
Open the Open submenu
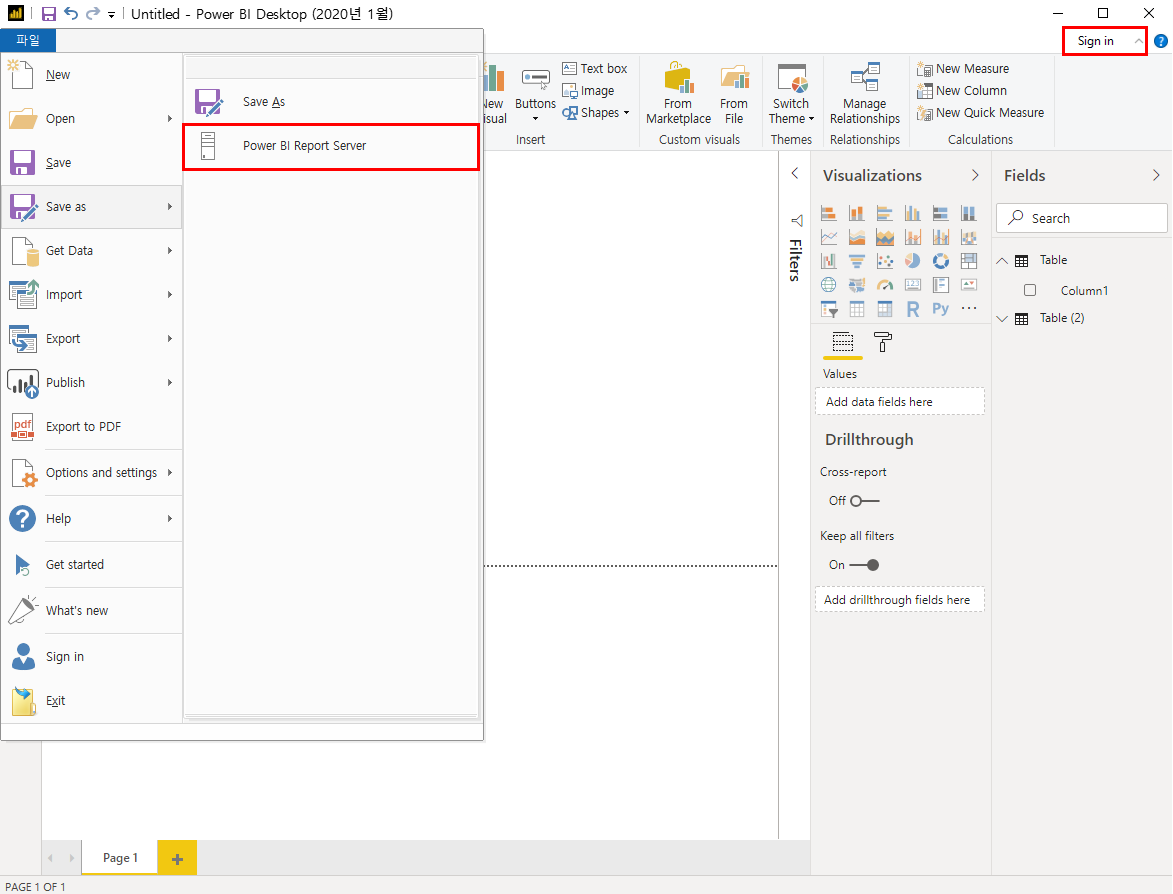click(x=92, y=119)
